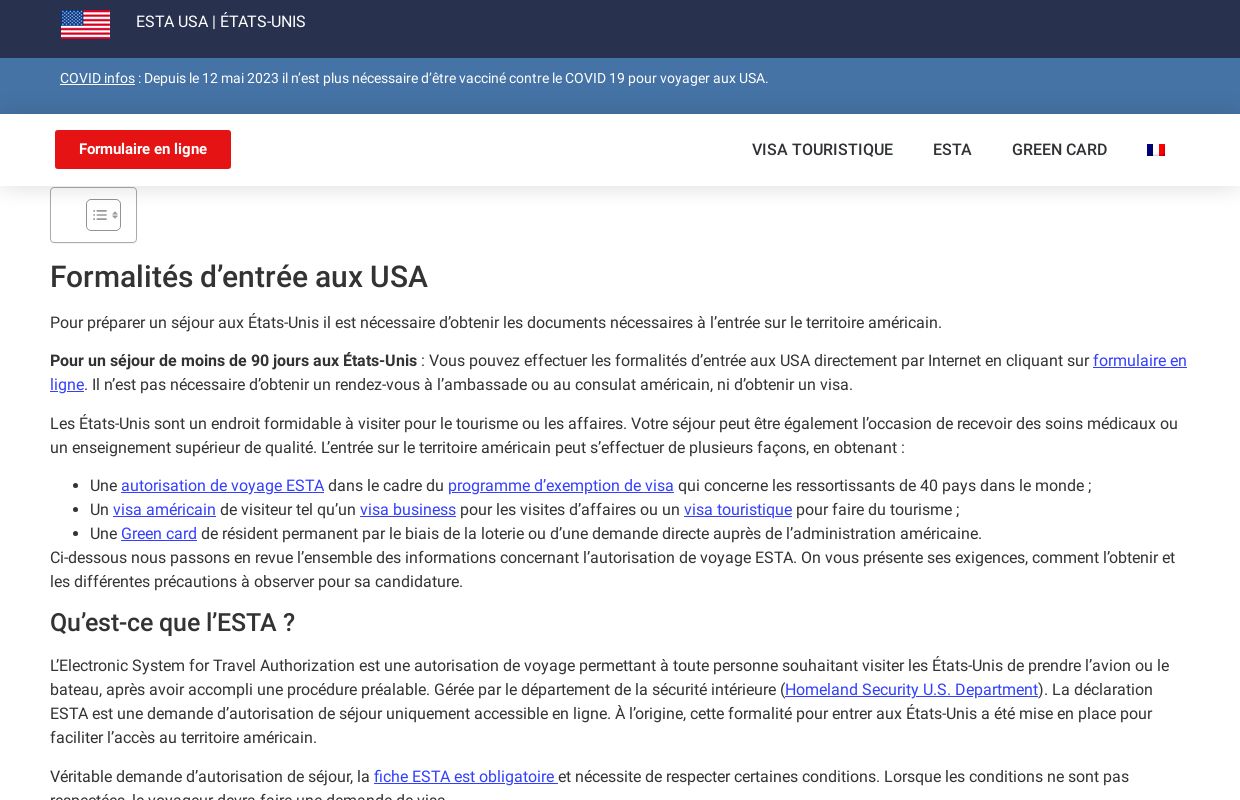Select the ESTA navigation entry
This screenshot has width=1240, height=800.
pyautogui.click(x=952, y=150)
